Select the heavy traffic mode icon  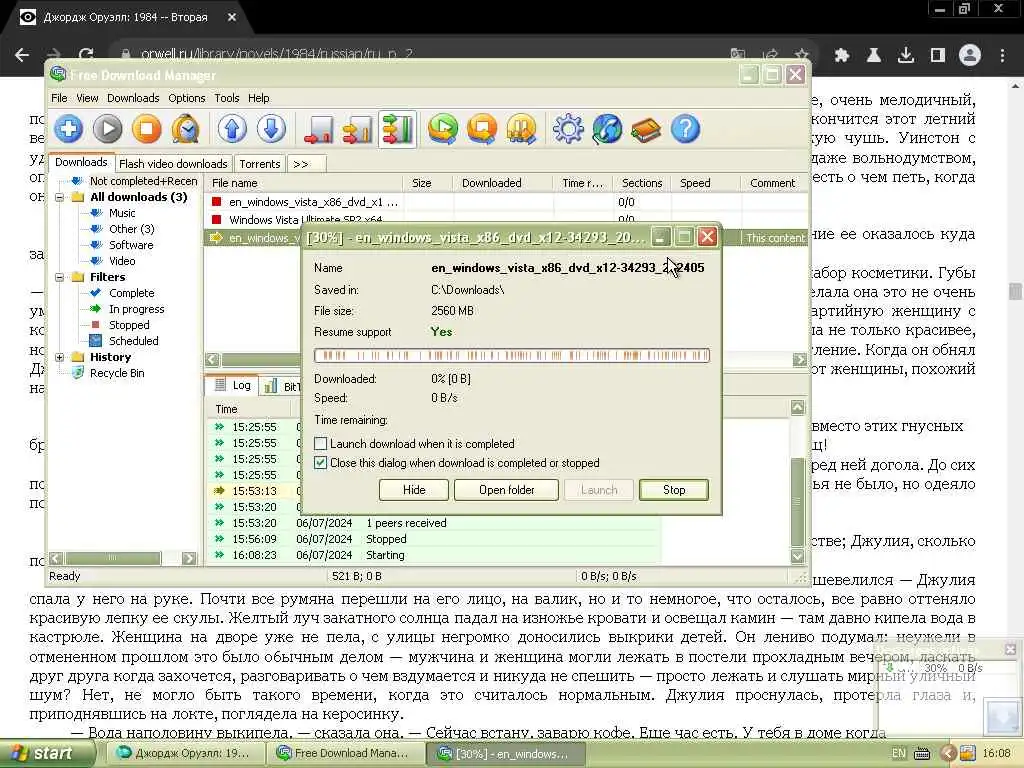click(x=397, y=129)
